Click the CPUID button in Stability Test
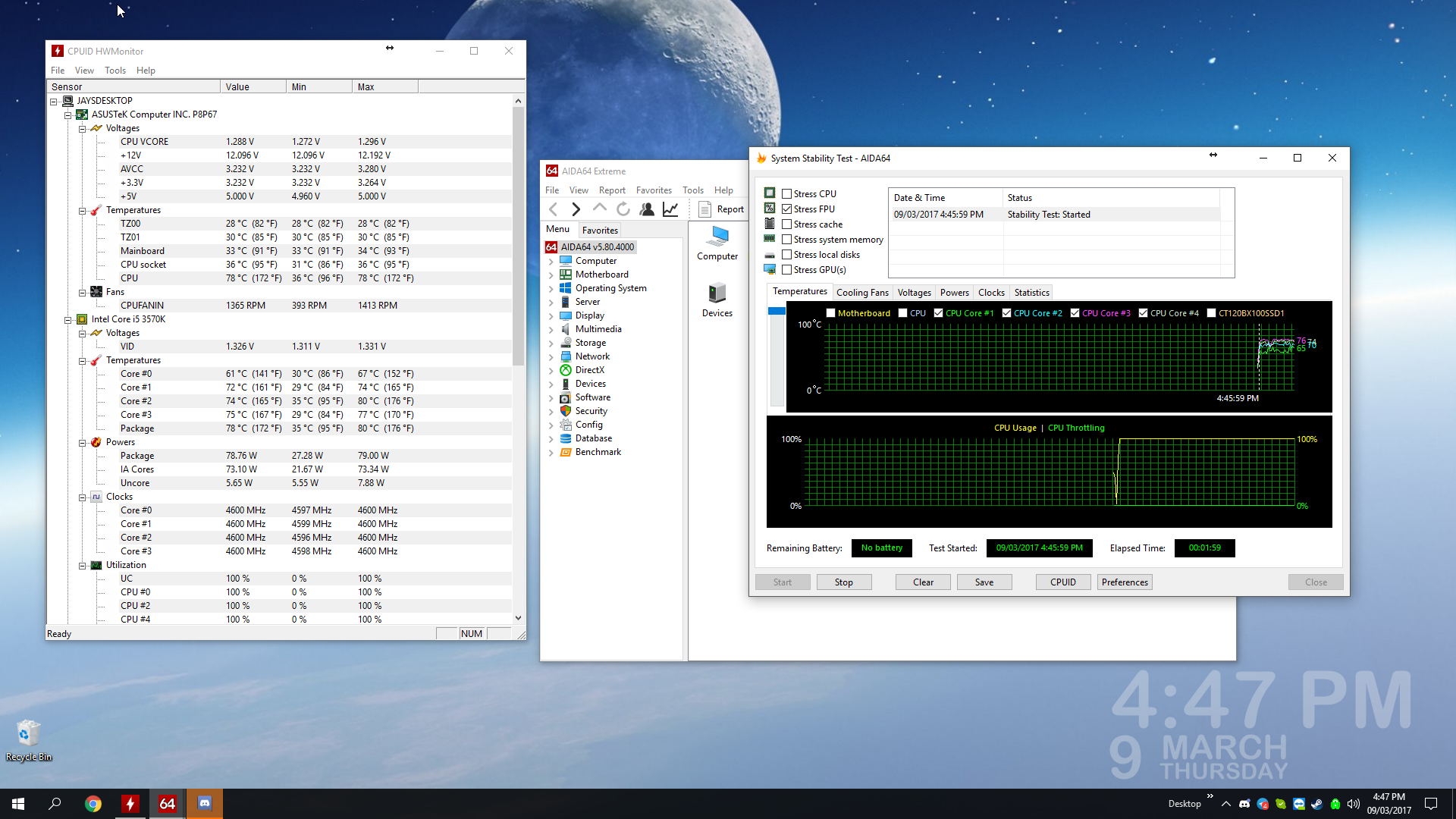 coord(1063,582)
